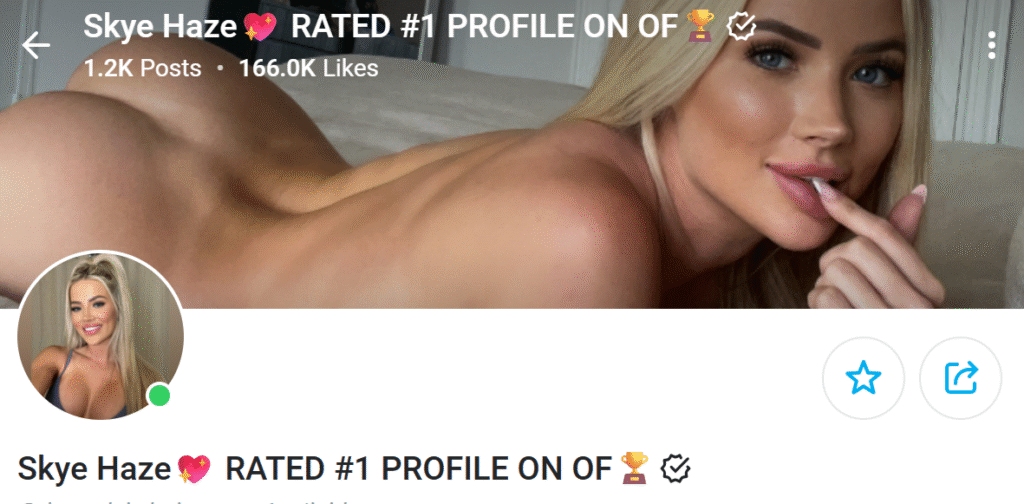Click the trophy emoji beside lower profile name
1024x504 pixels.
pyautogui.click(x=635, y=468)
